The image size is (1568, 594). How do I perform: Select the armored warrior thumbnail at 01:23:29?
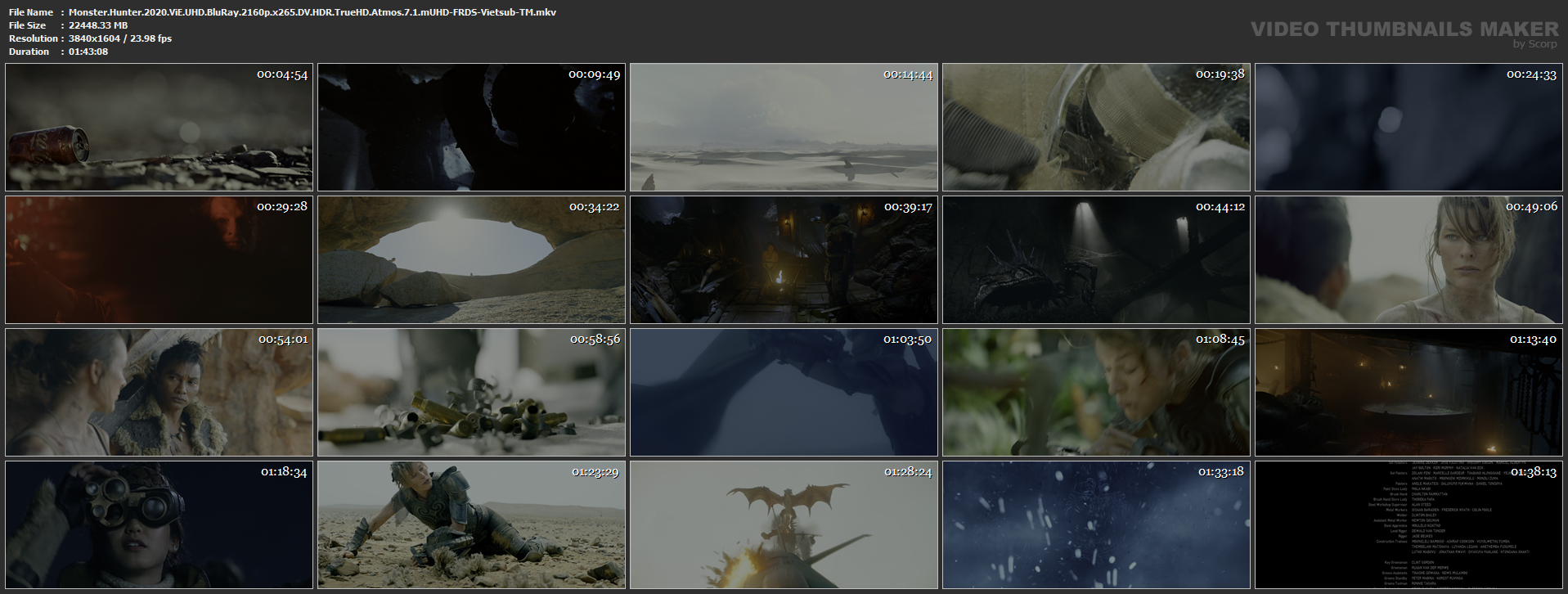(x=471, y=524)
